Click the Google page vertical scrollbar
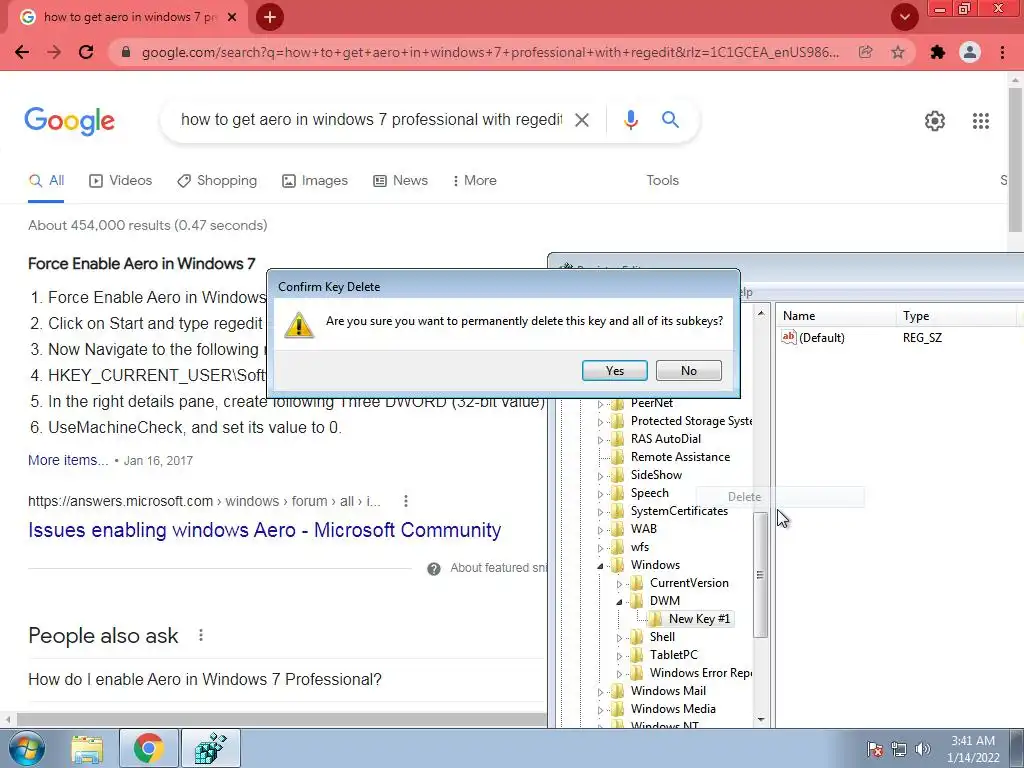The width and height of the screenshot is (1024, 768). [x=1014, y=160]
